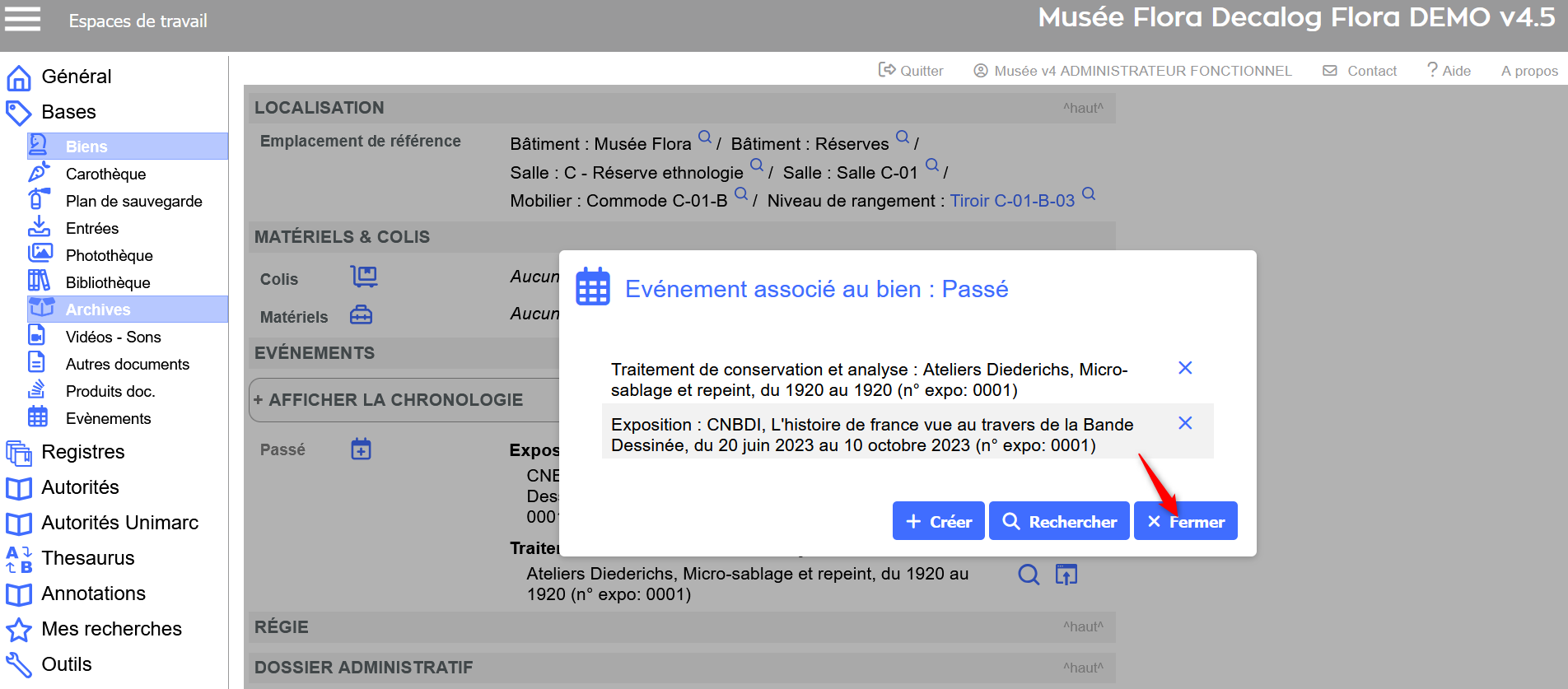
Task: Click magnifier next to Tiroir C-01-B-03
Action: coord(1089,194)
